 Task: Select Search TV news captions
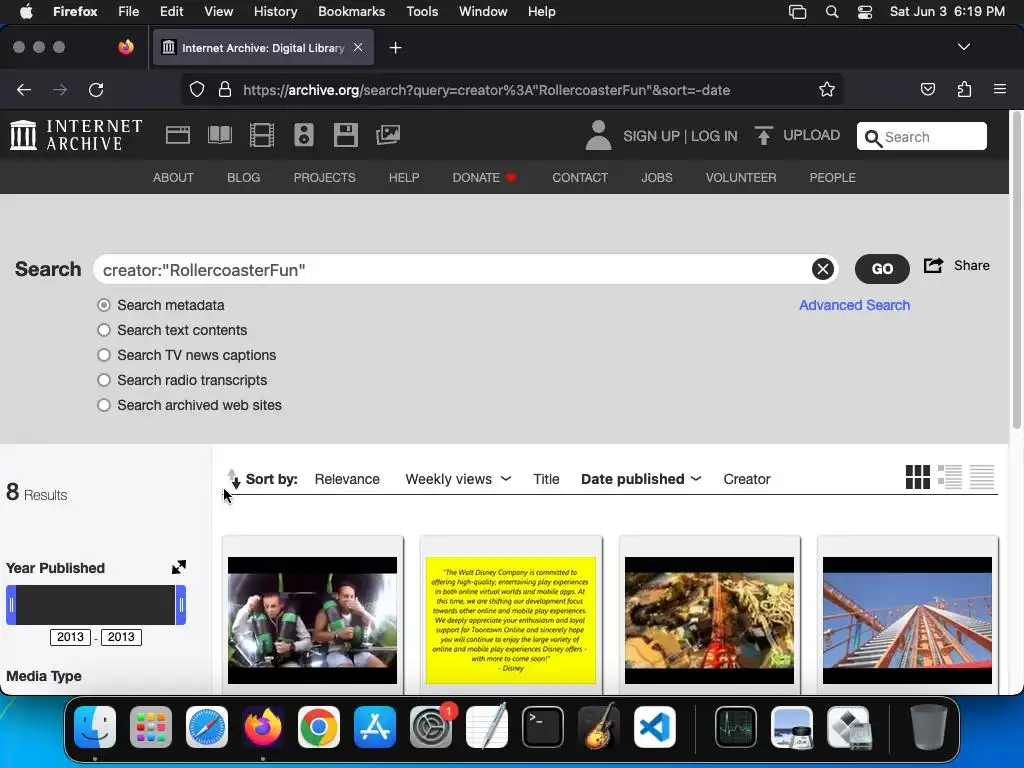tap(104, 355)
